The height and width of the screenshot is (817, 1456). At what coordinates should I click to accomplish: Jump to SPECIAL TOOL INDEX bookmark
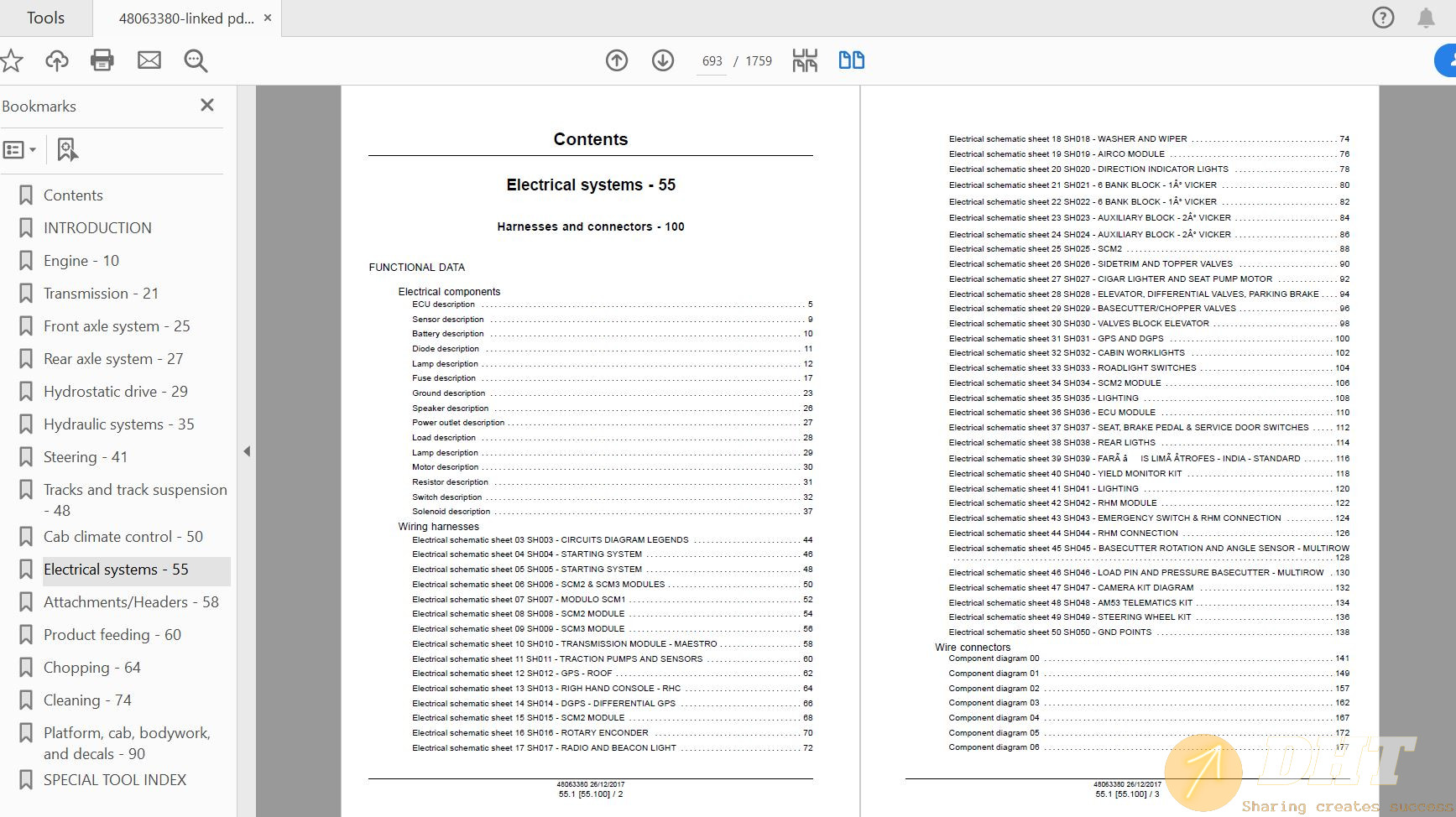[115, 780]
